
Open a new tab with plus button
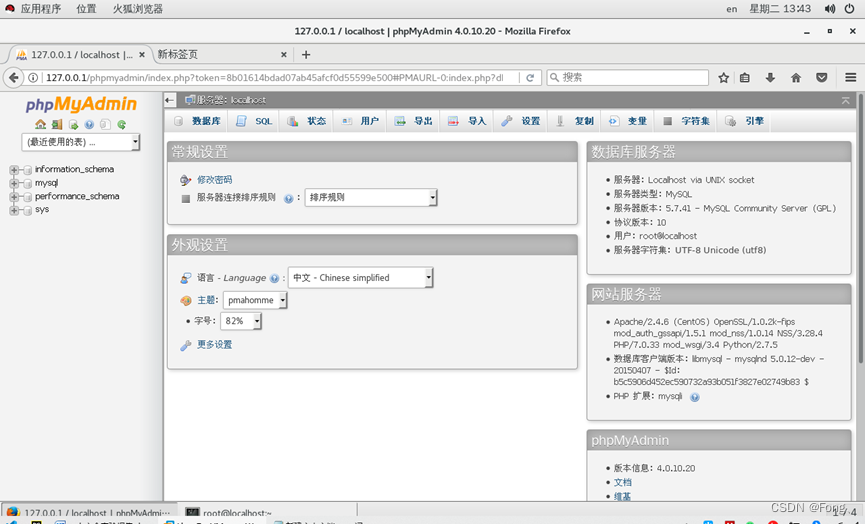click(x=306, y=55)
